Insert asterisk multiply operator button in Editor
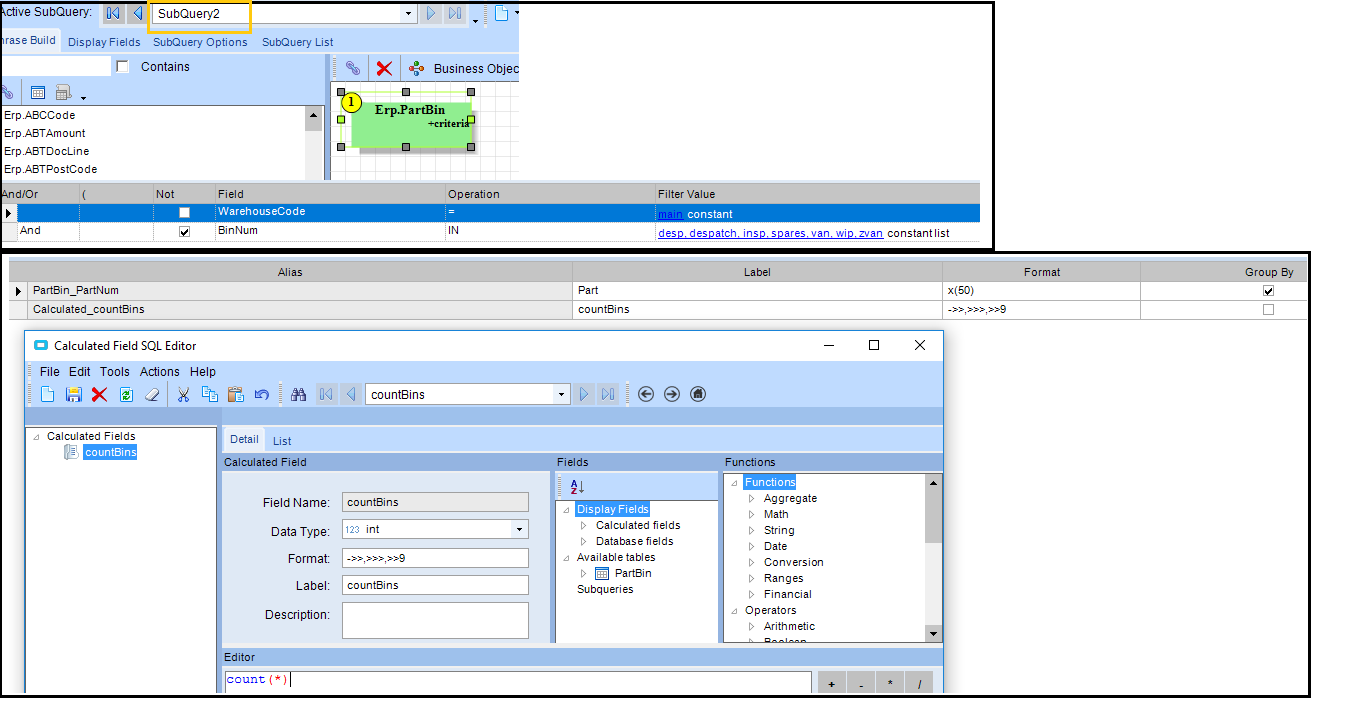Screen dimensions: 1359x702 [890, 683]
